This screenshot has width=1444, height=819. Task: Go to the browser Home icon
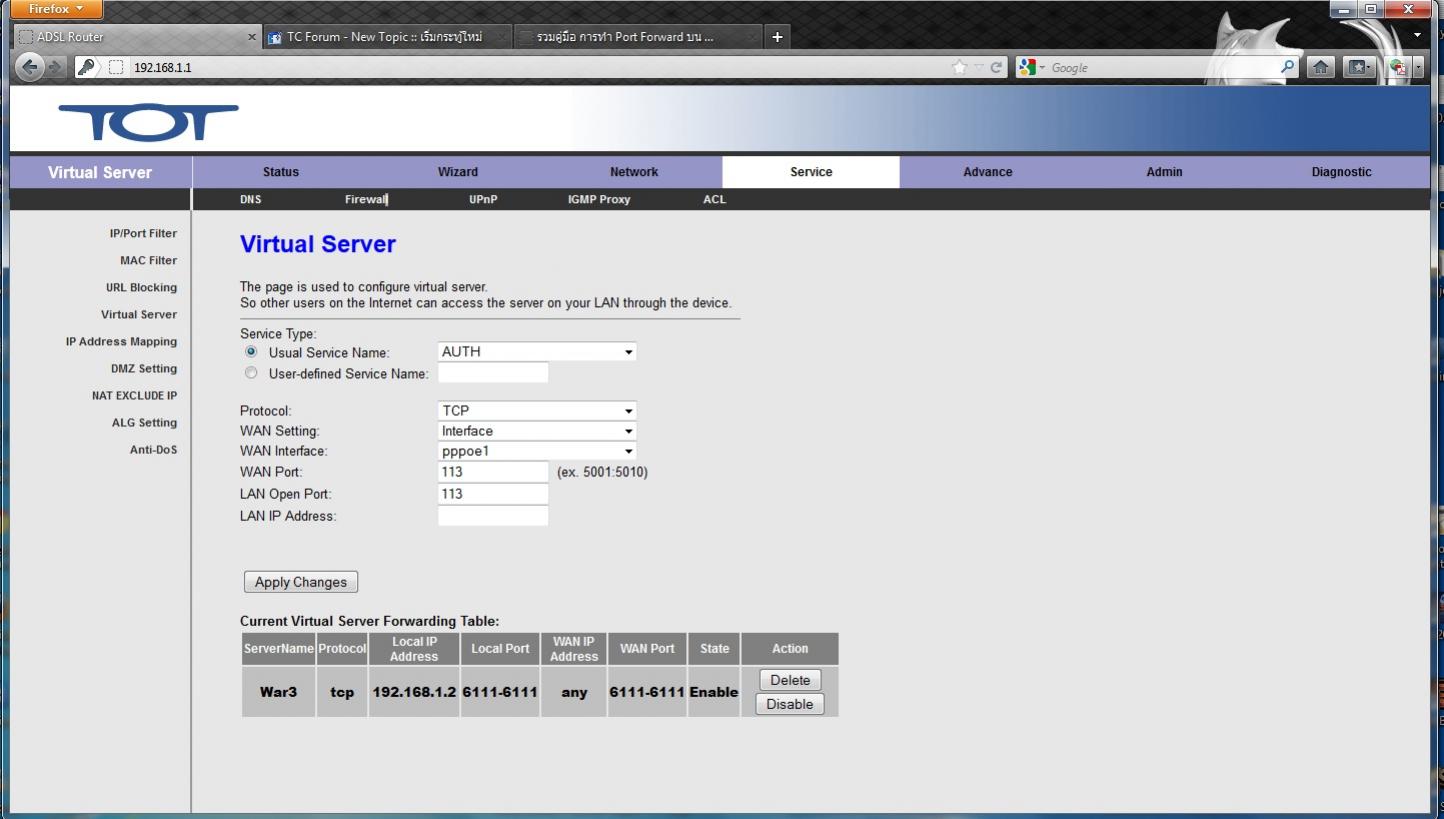click(1322, 67)
